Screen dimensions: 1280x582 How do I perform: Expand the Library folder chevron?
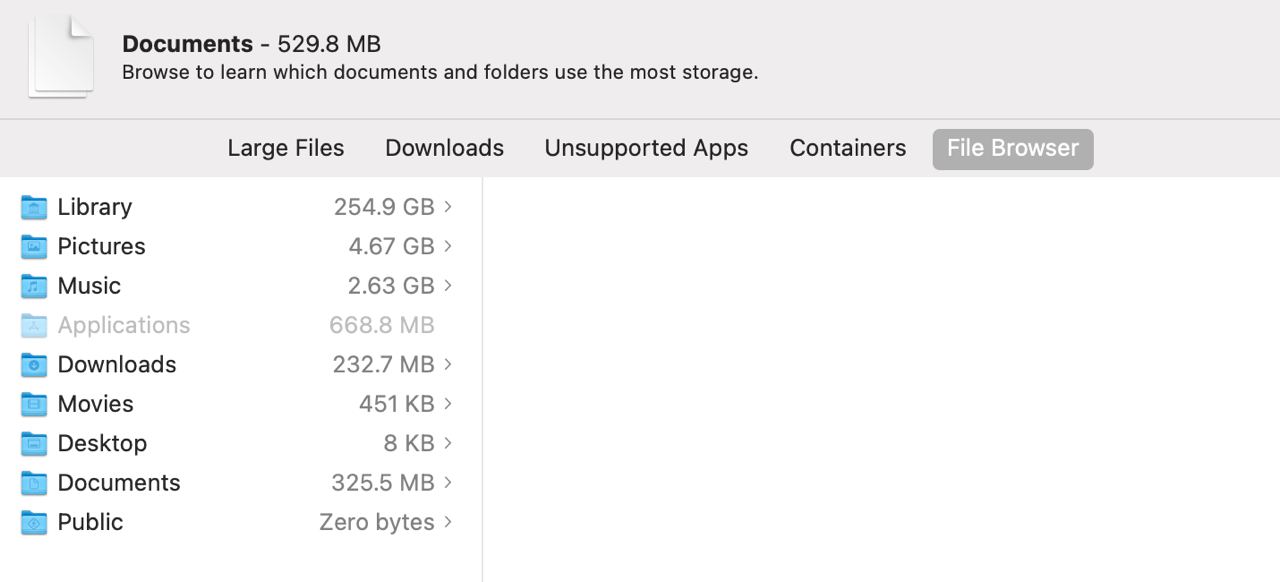[448, 206]
